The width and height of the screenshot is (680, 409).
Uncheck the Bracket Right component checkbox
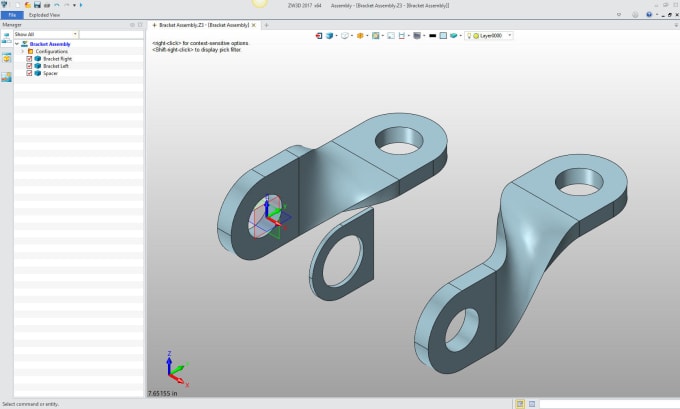click(29, 59)
